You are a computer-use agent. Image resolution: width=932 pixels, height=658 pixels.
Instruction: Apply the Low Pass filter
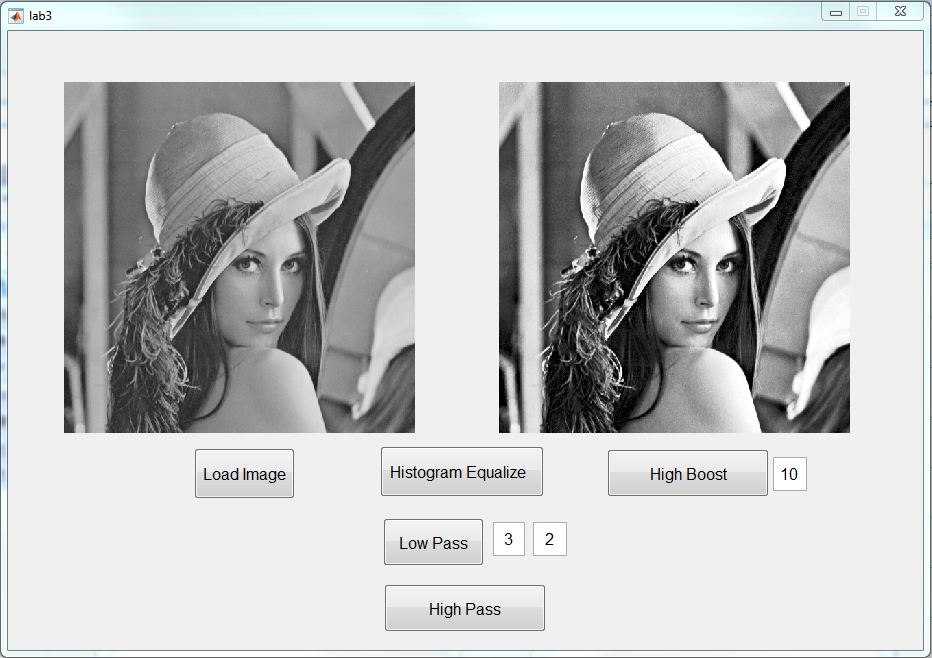coord(433,543)
